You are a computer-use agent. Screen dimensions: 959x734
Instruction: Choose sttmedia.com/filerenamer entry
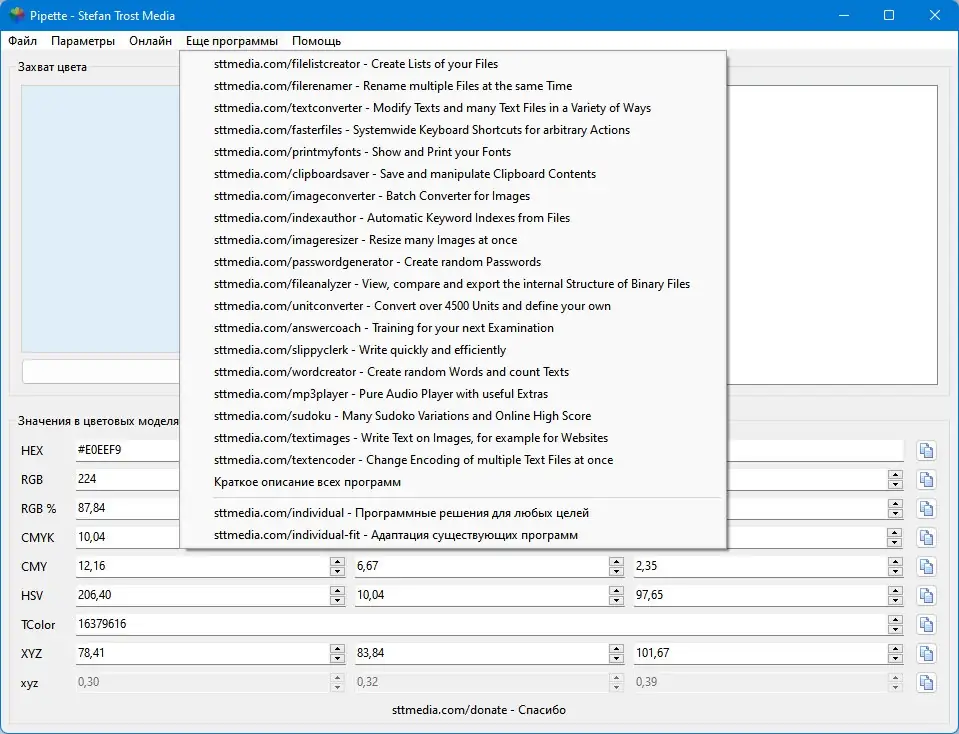(453, 86)
